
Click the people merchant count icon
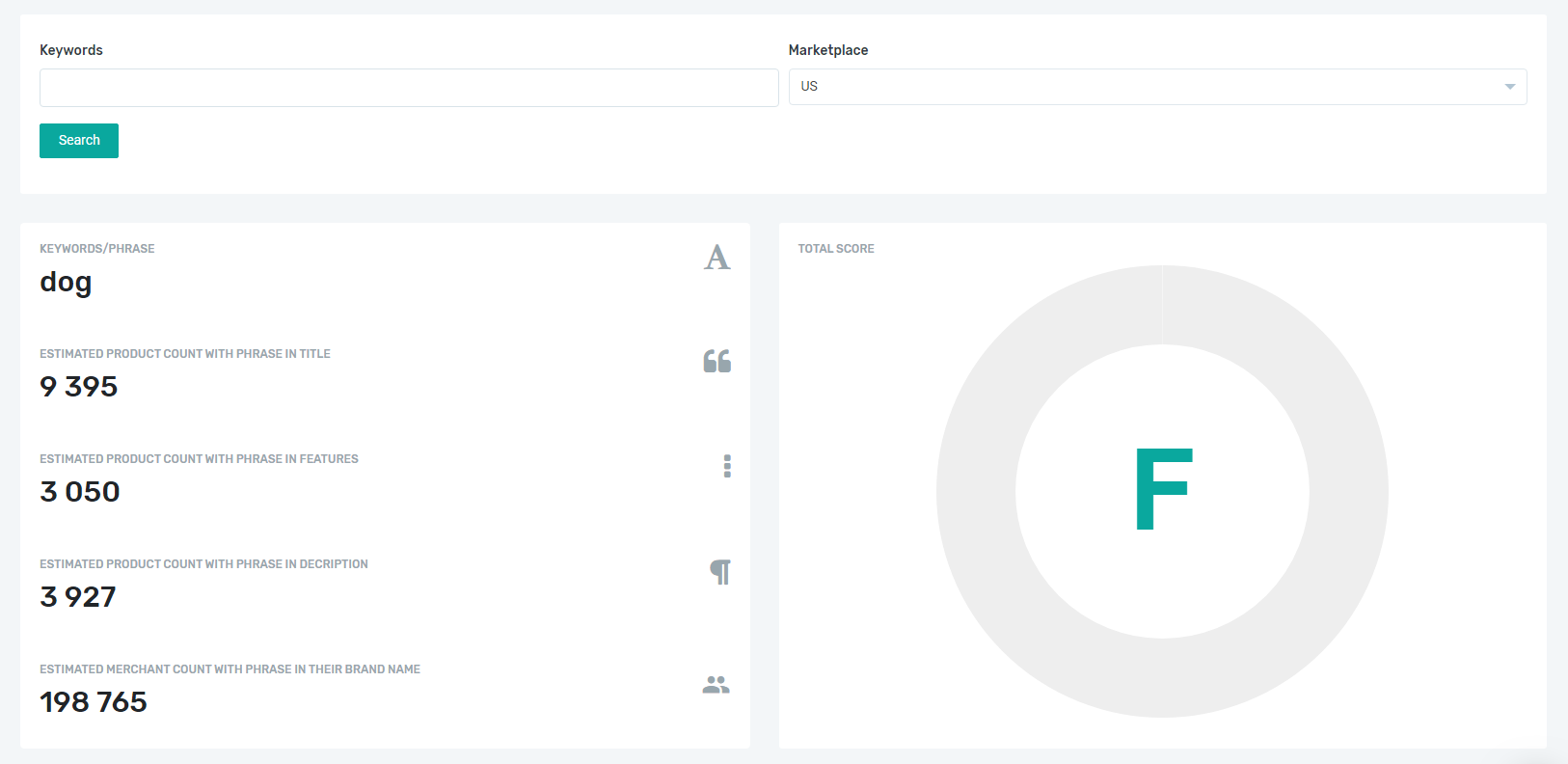pos(716,685)
